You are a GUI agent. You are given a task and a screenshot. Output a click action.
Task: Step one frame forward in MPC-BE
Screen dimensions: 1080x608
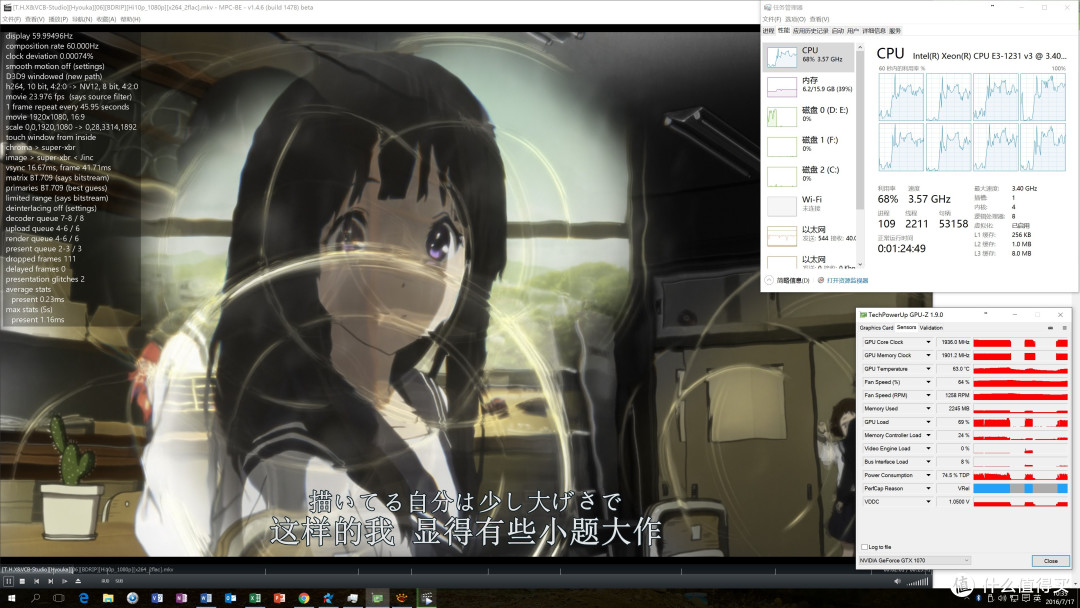click(x=65, y=581)
